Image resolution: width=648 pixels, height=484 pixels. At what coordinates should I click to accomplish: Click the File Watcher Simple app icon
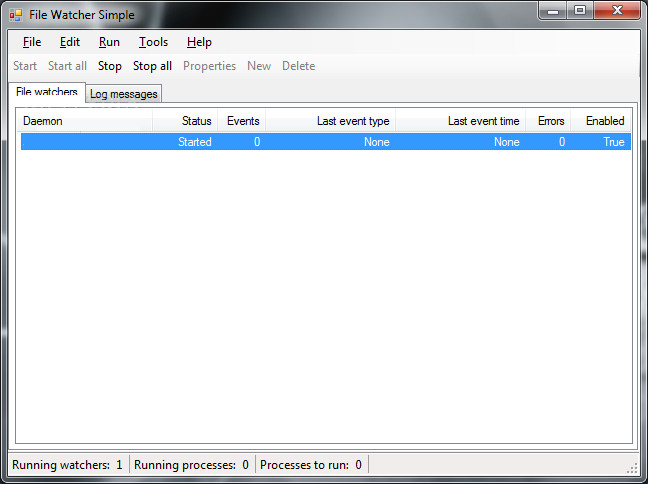click(16, 15)
